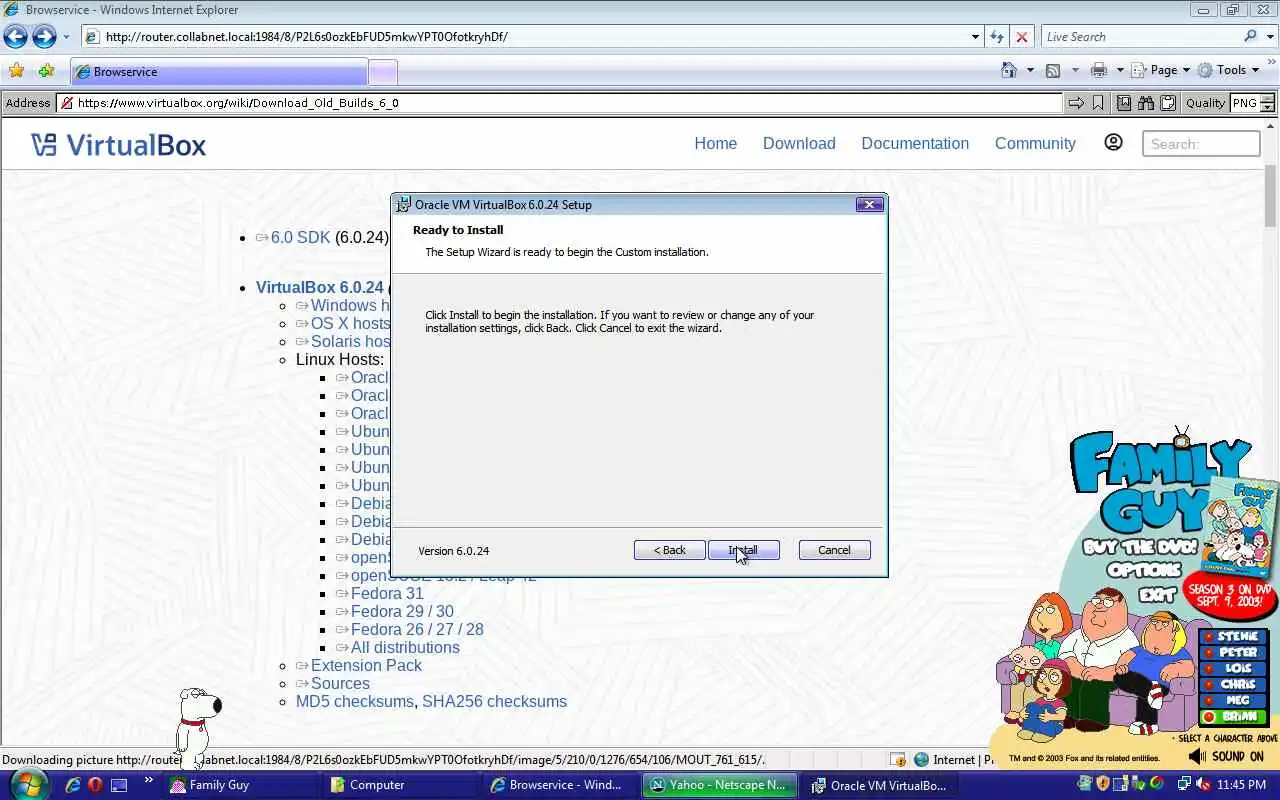
Task: Go forward with IE forward arrow
Action: (44, 37)
